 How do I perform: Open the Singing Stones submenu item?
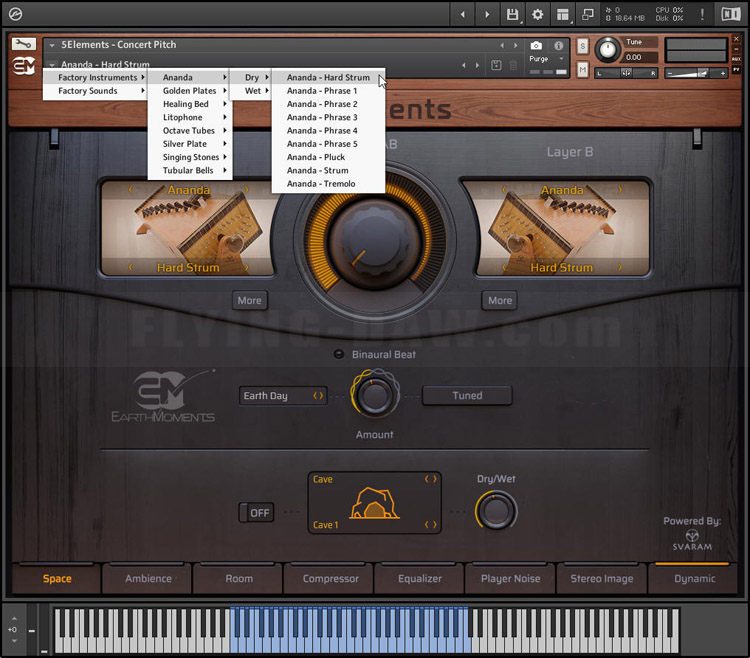point(190,157)
